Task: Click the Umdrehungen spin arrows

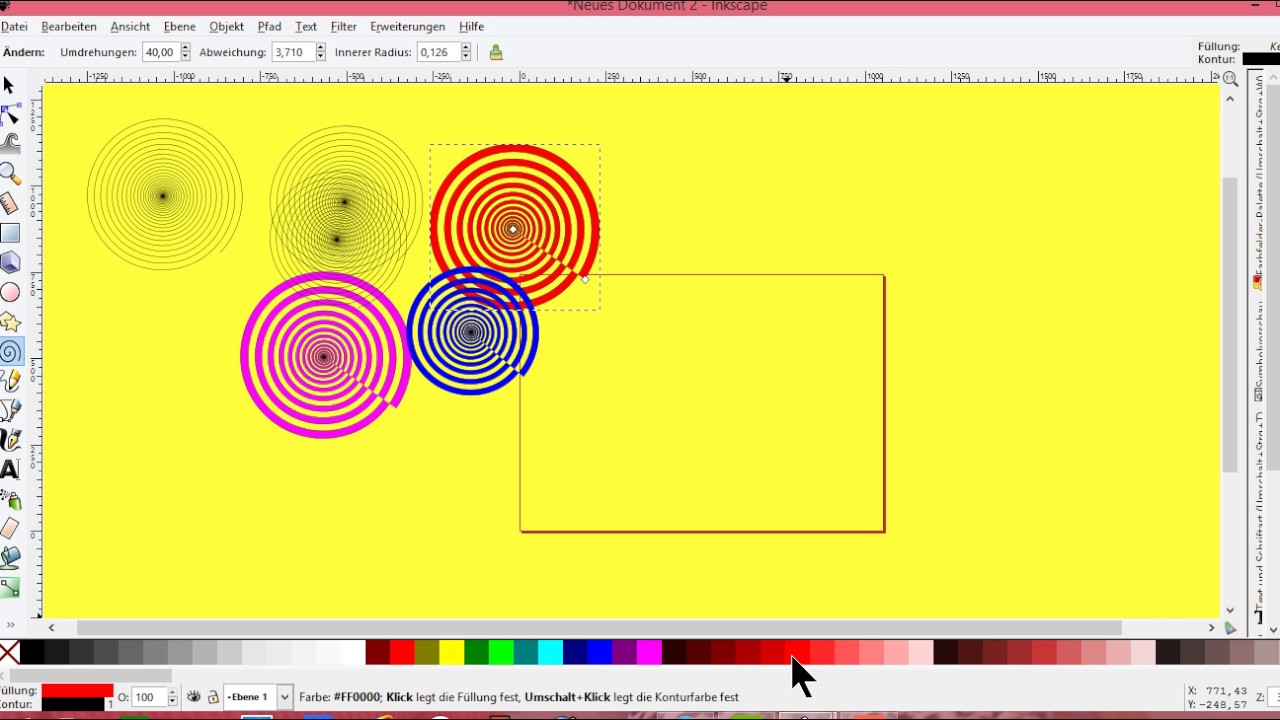Action: (x=185, y=52)
